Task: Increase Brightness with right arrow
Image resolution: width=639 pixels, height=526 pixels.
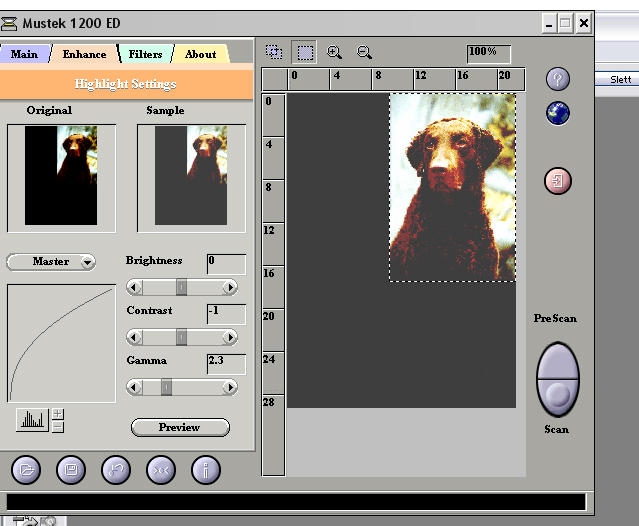Action: coord(230,287)
